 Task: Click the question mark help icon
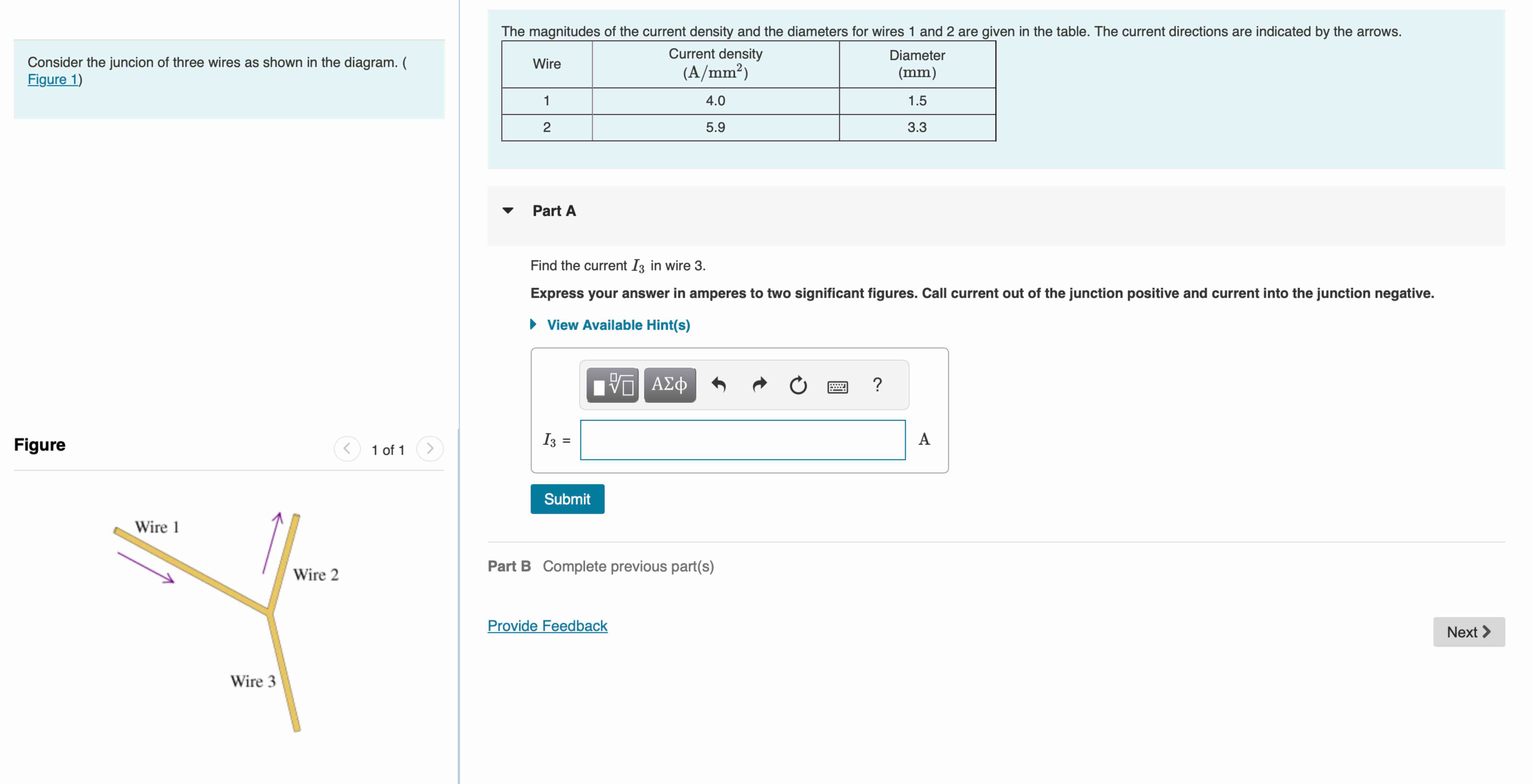click(877, 385)
